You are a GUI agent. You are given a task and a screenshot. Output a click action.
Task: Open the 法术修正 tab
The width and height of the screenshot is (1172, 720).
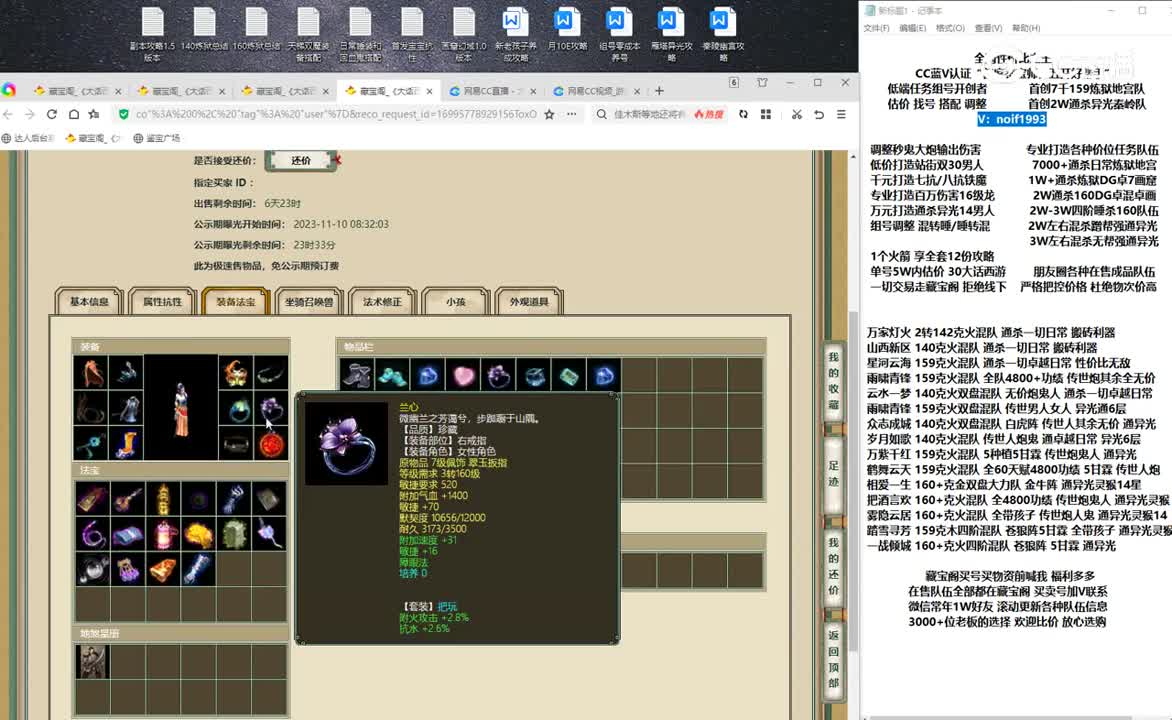click(382, 302)
